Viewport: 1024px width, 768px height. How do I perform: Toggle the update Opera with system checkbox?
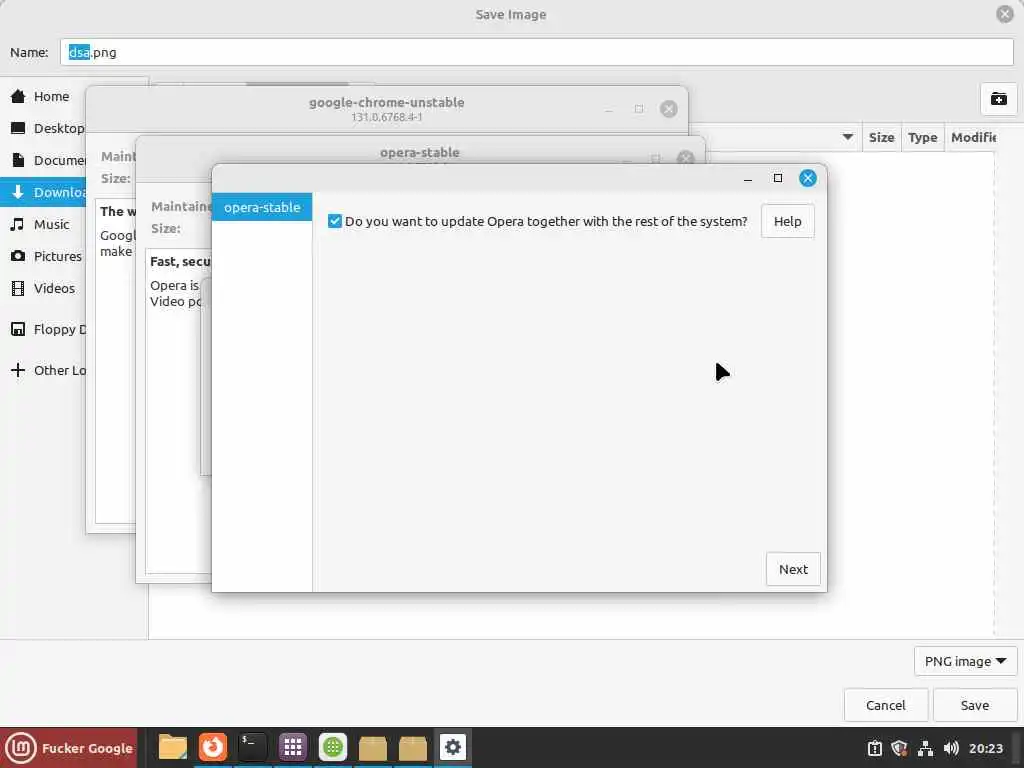(x=334, y=221)
